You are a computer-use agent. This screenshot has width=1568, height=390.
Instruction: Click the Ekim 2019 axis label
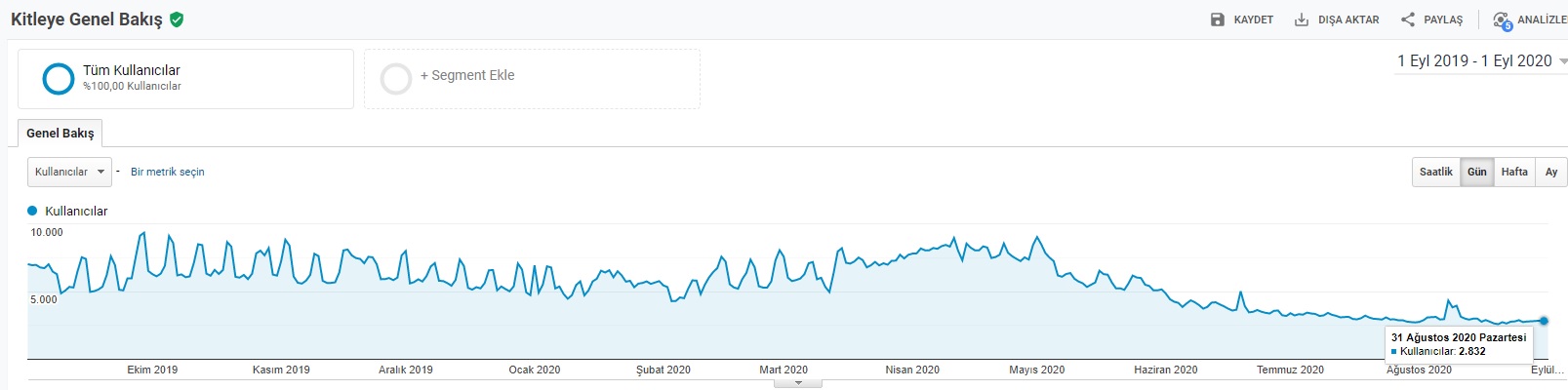[152, 370]
